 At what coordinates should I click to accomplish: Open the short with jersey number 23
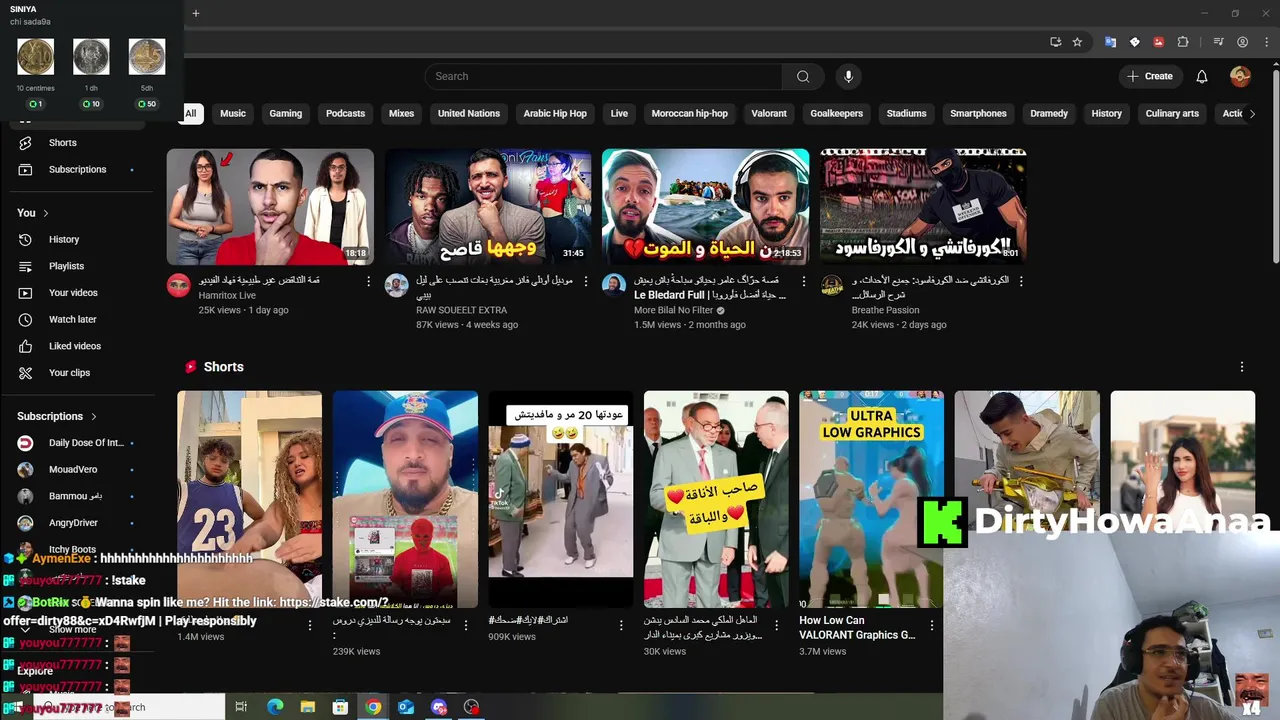249,499
